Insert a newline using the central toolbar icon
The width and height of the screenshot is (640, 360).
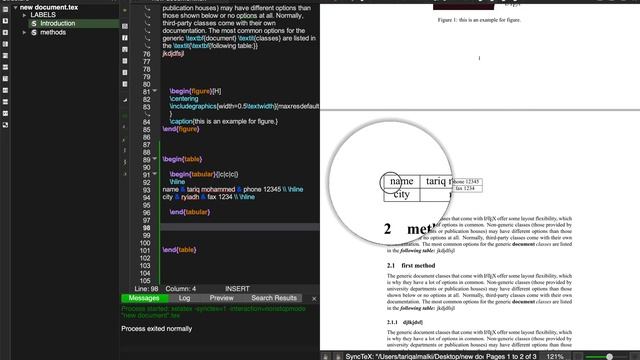coord(125,100)
